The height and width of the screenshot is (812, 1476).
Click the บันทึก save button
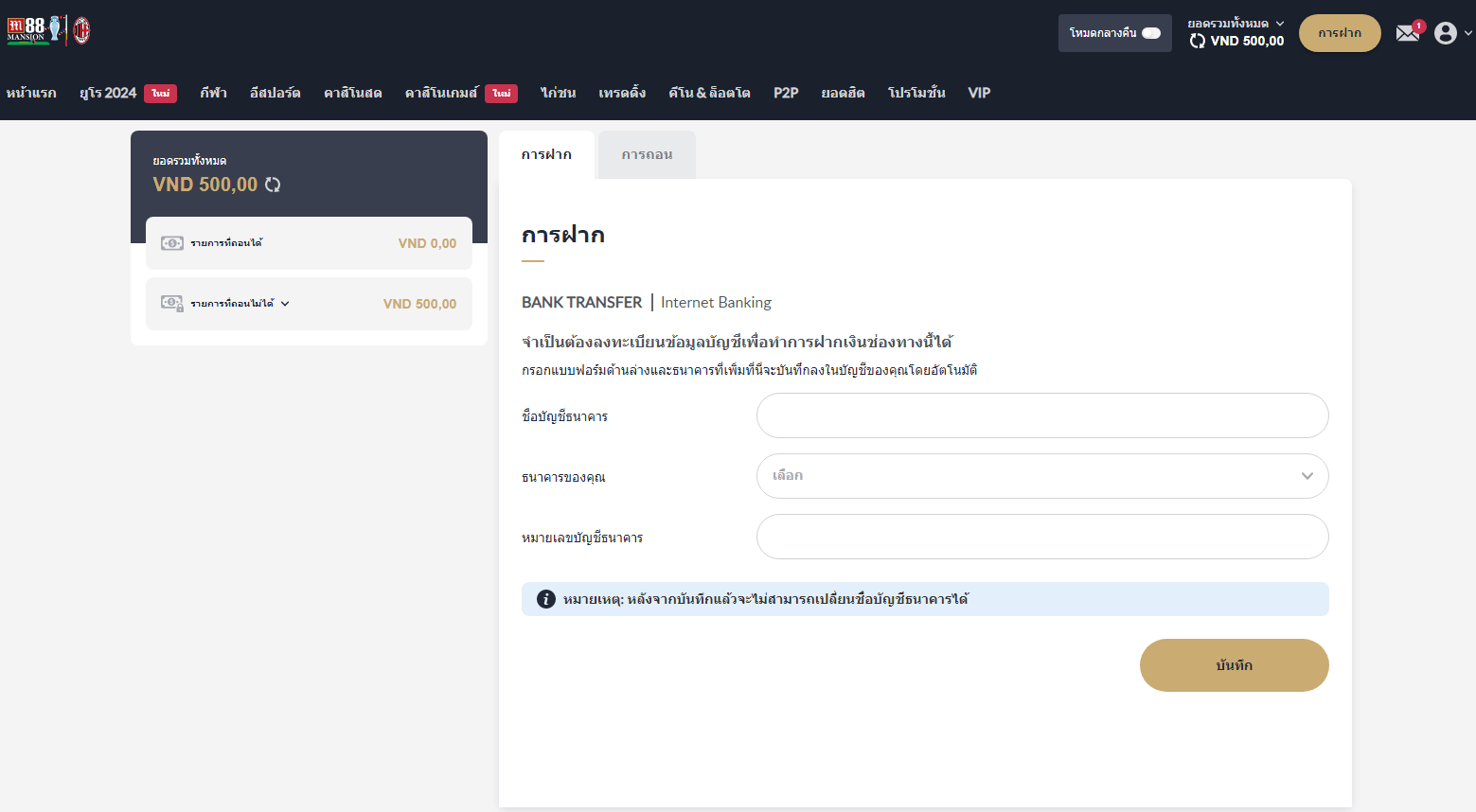[1234, 665]
